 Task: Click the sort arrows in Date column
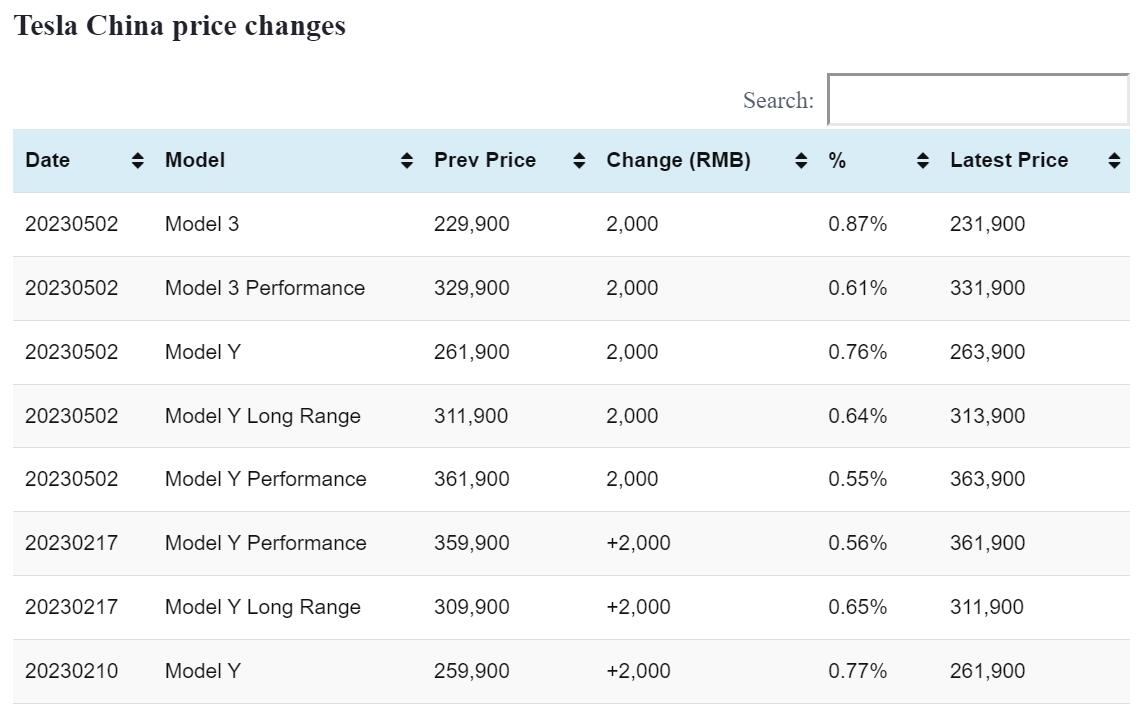tap(137, 160)
